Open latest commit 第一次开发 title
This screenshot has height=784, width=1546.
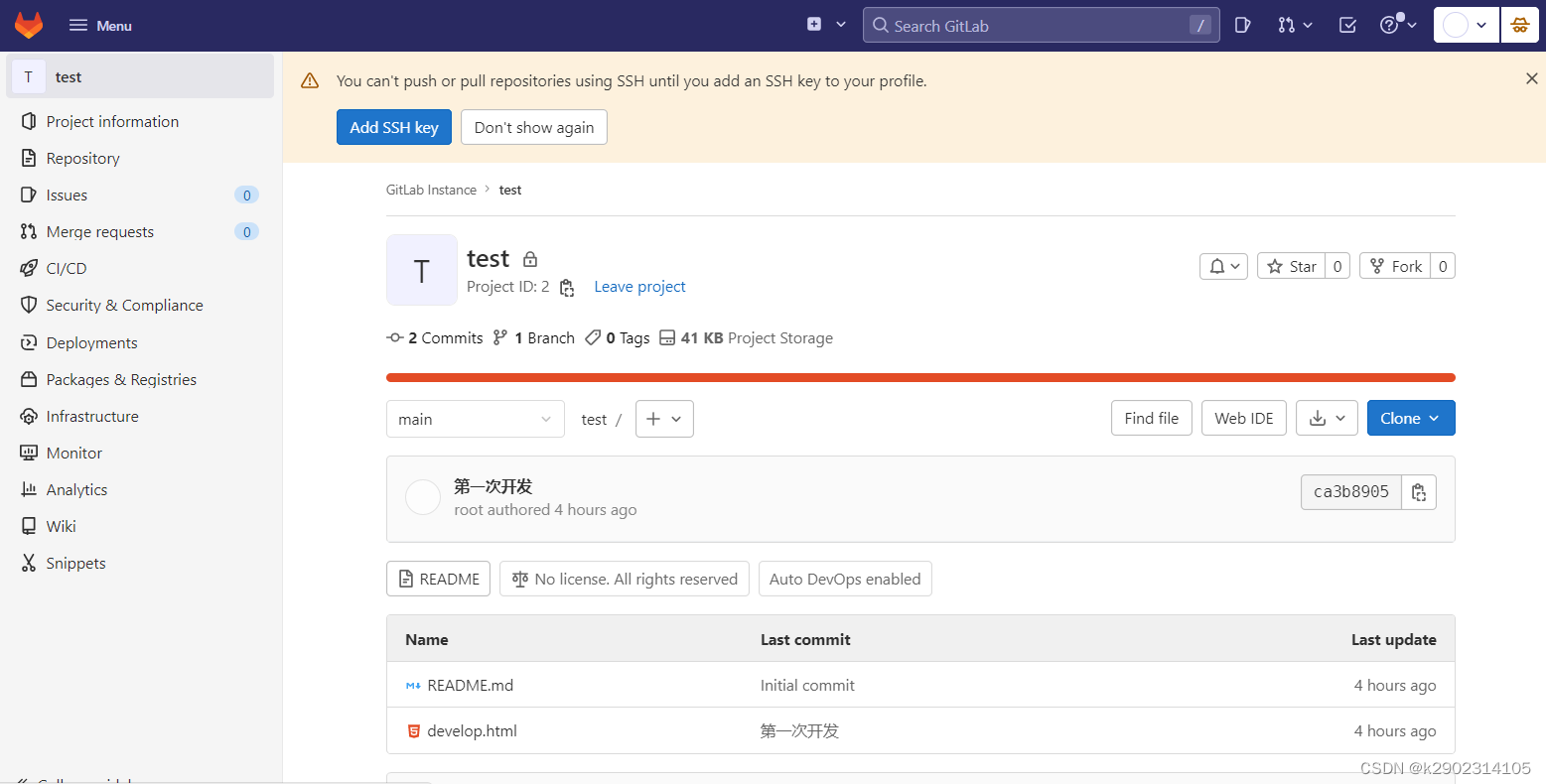pyautogui.click(x=493, y=486)
